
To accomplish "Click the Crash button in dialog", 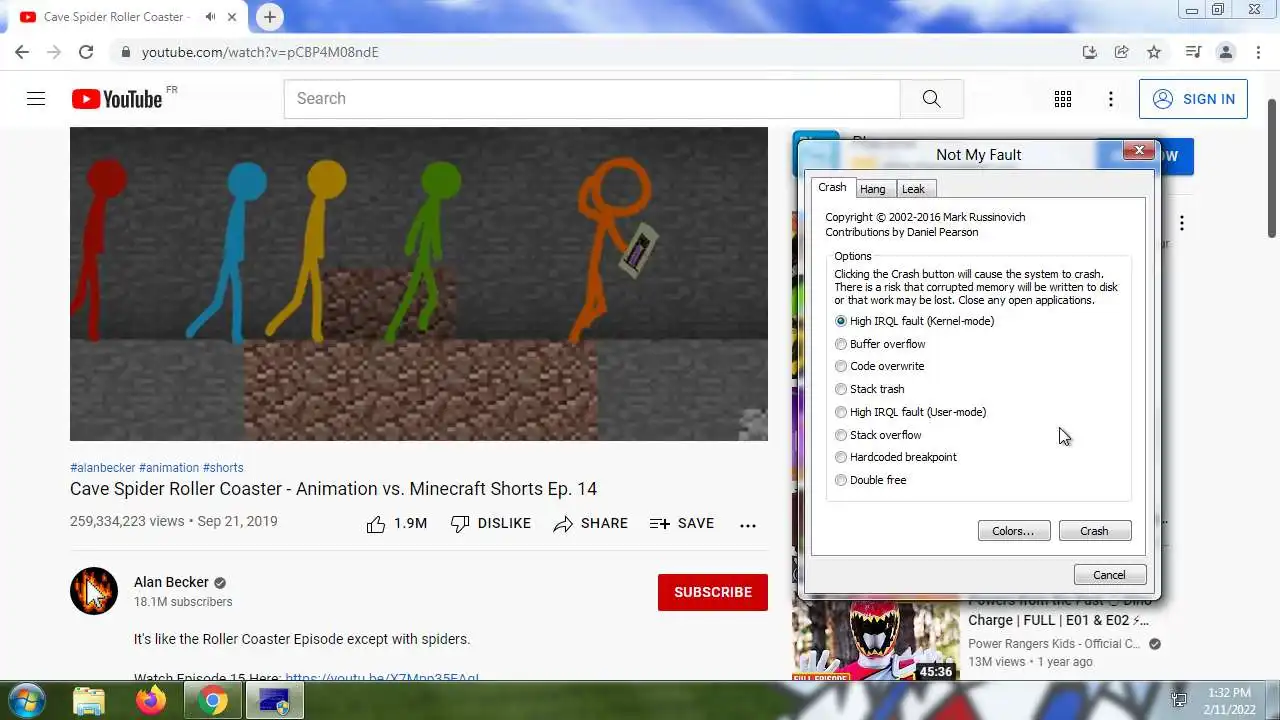I will tap(1094, 531).
